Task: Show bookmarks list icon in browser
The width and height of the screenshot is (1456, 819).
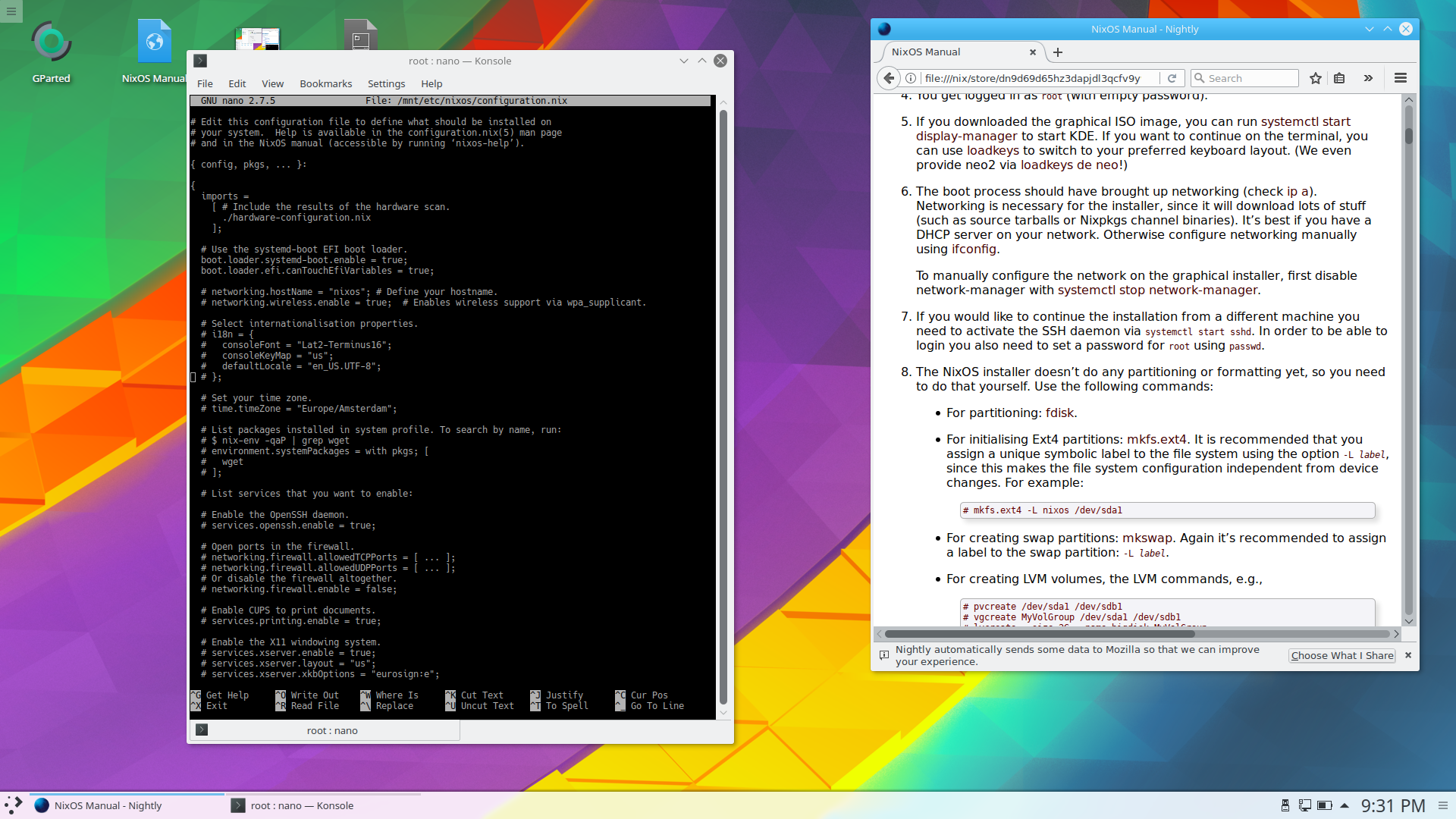Action: 1339,78
